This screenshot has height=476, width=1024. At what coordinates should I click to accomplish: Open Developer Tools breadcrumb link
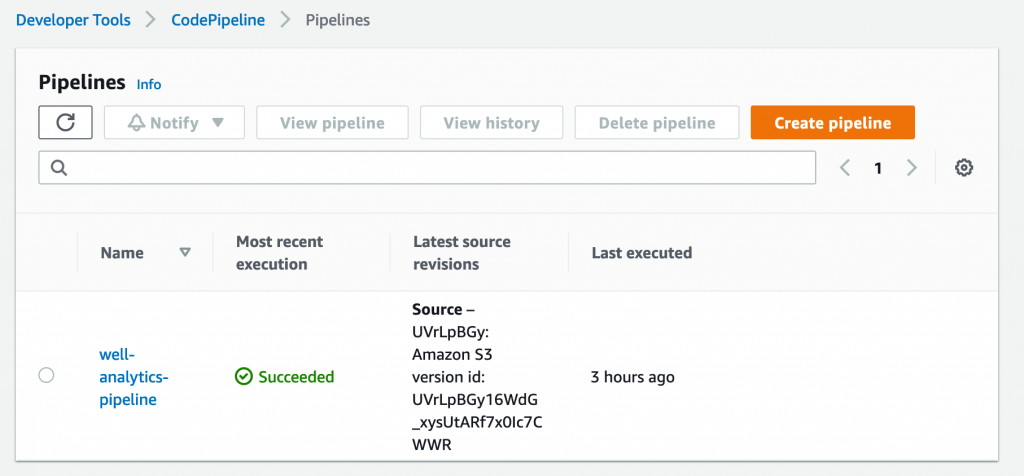73,20
